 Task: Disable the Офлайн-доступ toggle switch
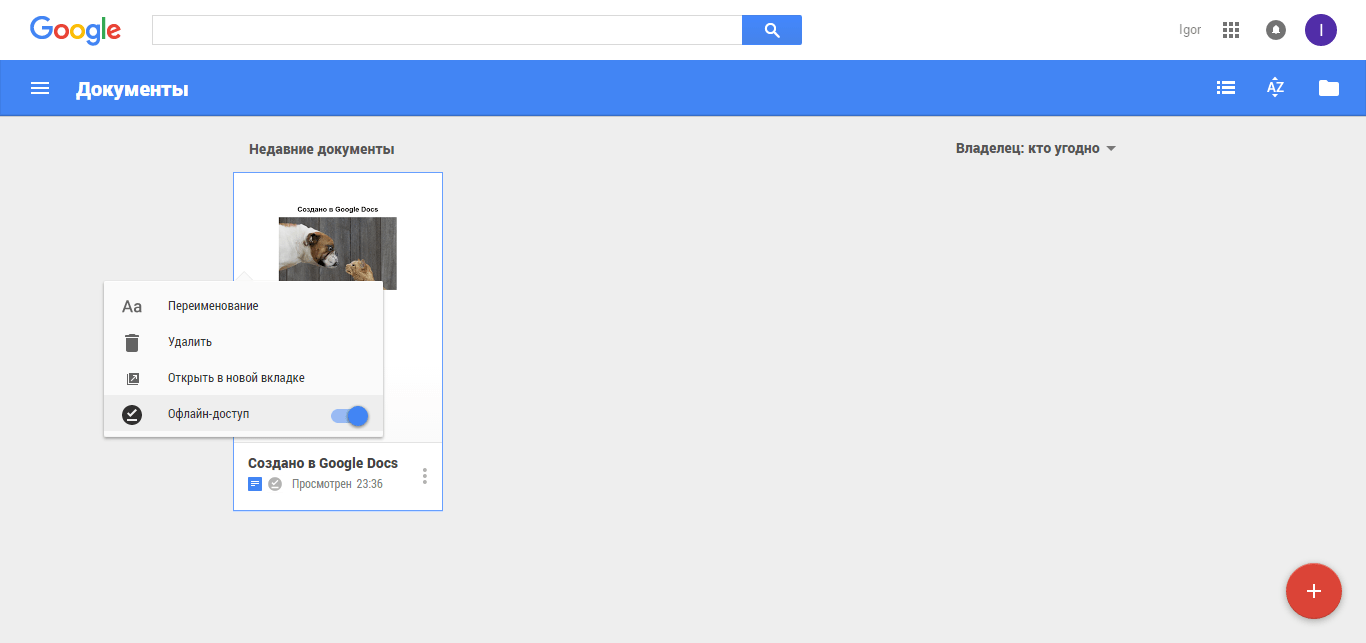tap(350, 415)
